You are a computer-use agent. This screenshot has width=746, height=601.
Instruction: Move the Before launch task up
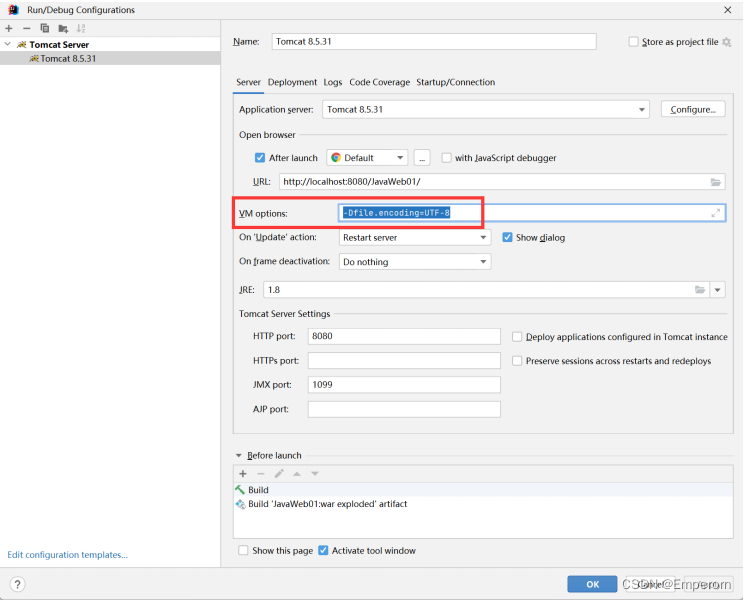(297, 473)
